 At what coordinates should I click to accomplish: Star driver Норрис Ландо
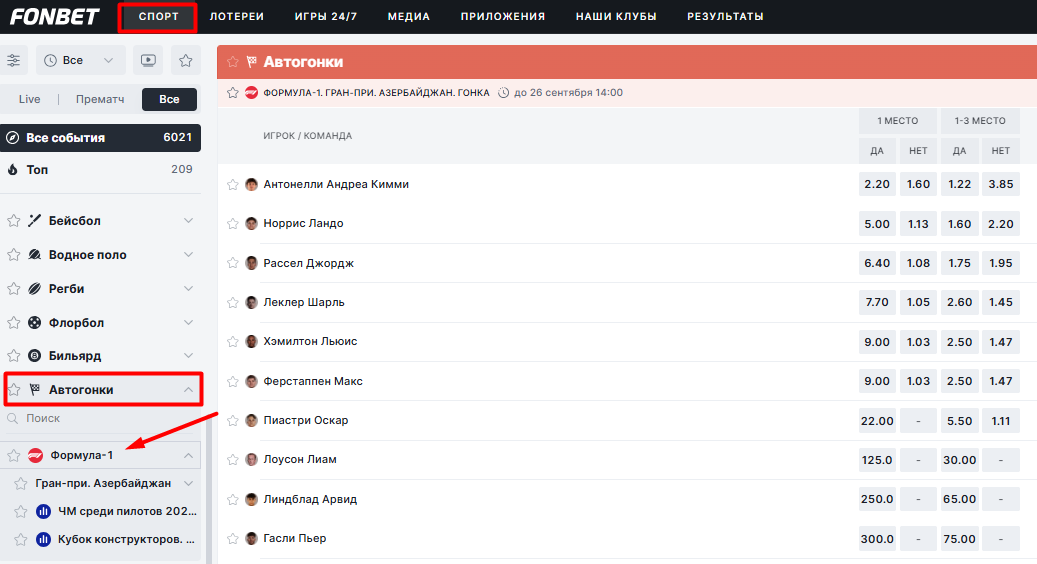coord(233,223)
